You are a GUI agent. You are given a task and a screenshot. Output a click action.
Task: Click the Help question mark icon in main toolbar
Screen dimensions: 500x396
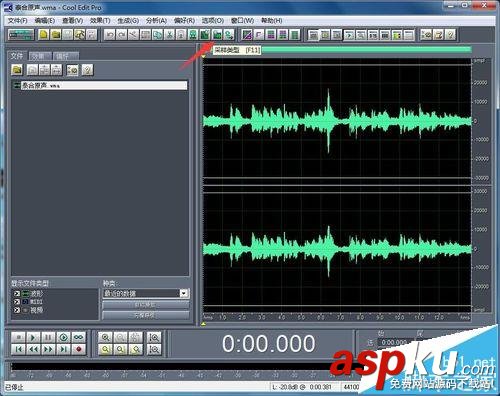pyautogui.click(x=450, y=35)
